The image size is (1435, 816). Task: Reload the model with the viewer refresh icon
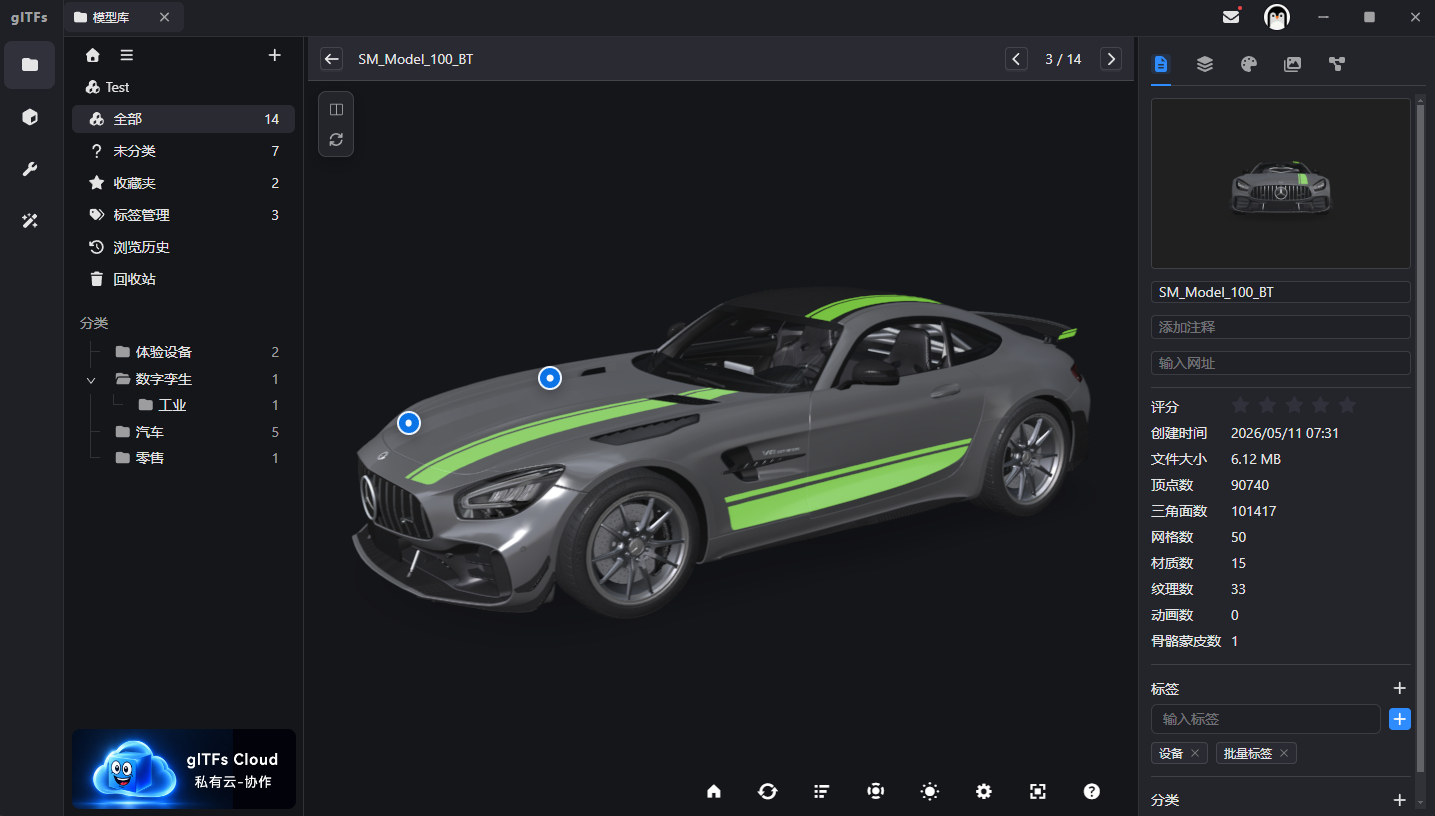coord(336,140)
